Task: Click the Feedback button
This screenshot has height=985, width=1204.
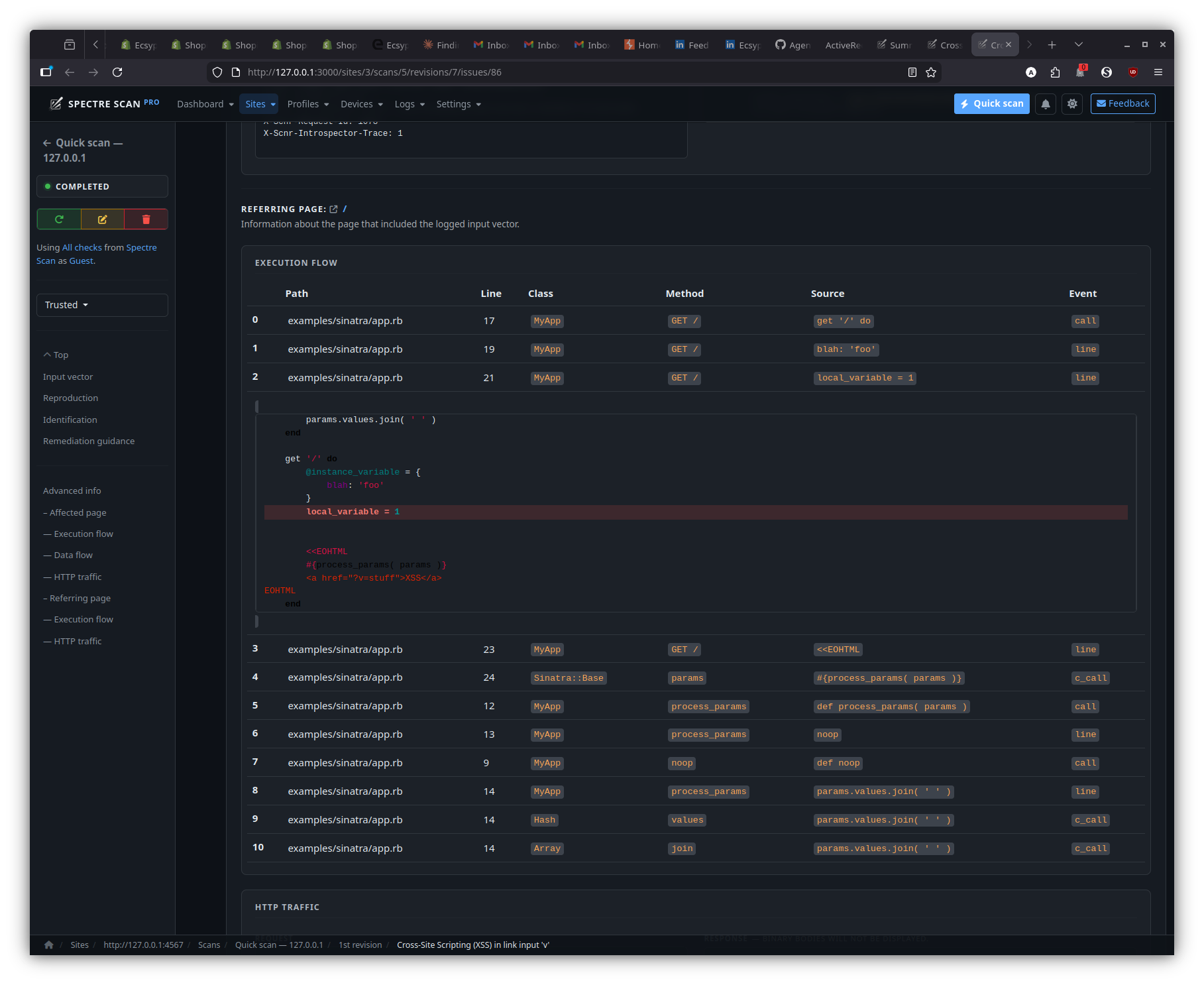Action: click(x=1122, y=104)
